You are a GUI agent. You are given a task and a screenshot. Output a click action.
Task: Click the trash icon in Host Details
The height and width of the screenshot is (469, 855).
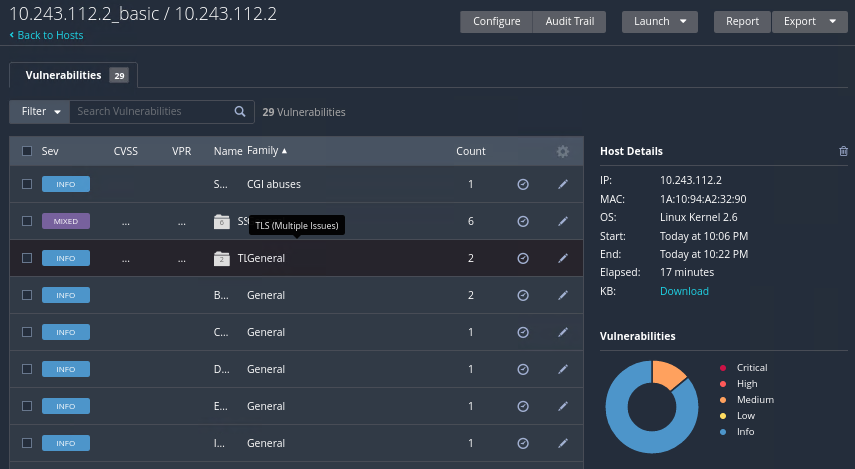843,151
